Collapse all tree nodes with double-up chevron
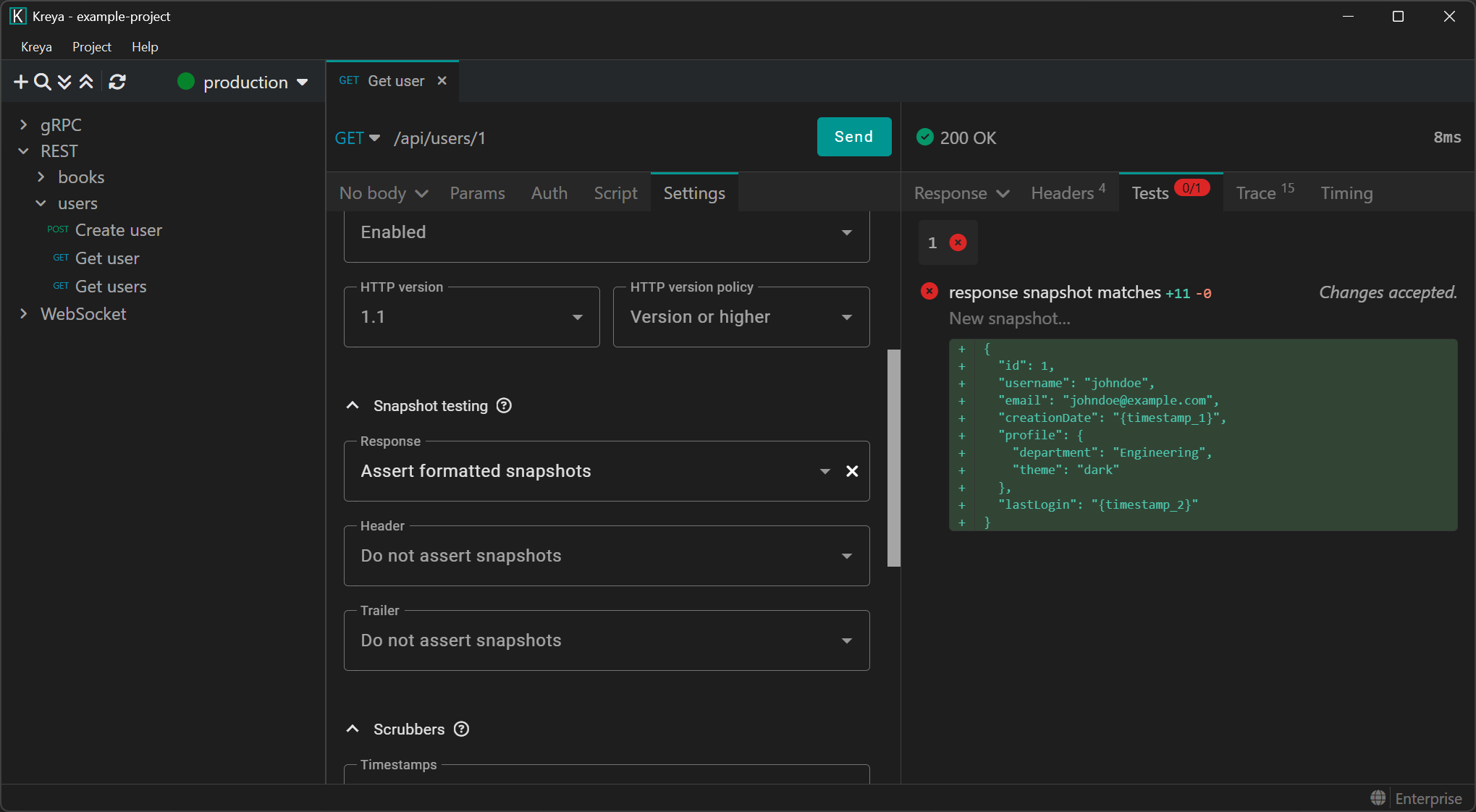Image resolution: width=1476 pixels, height=812 pixels. (x=86, y=82)
